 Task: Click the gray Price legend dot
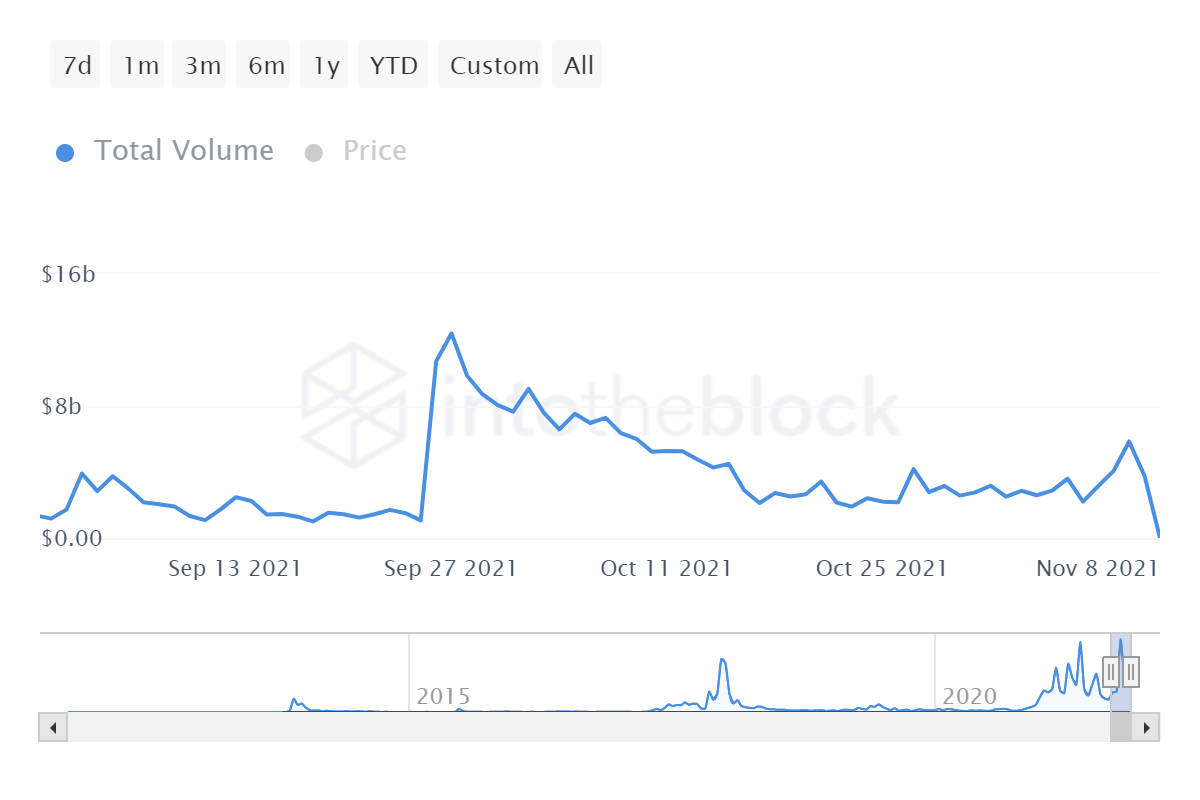click(314, 151)
